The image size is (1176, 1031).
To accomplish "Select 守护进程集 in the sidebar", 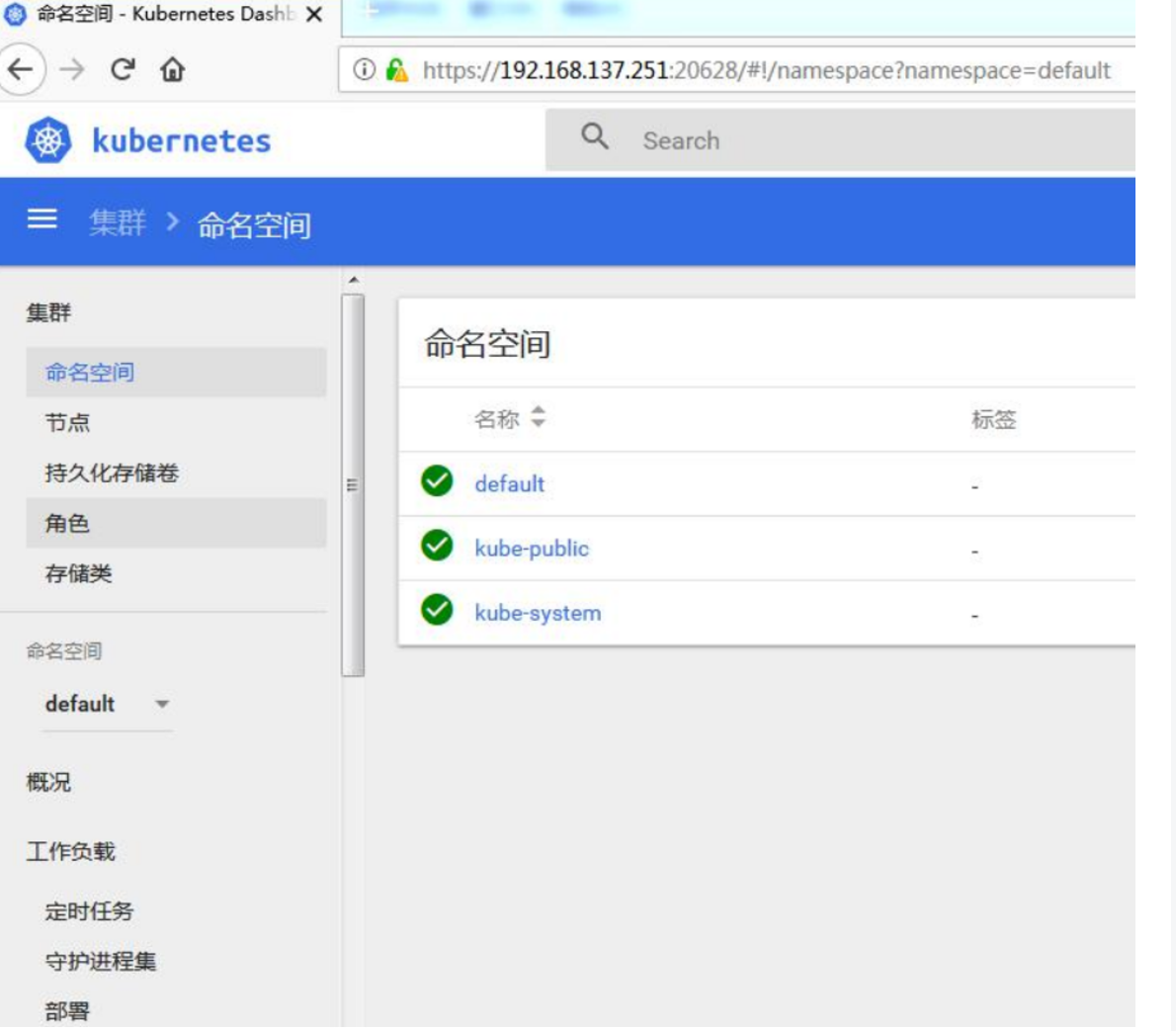I will (101, 961).
